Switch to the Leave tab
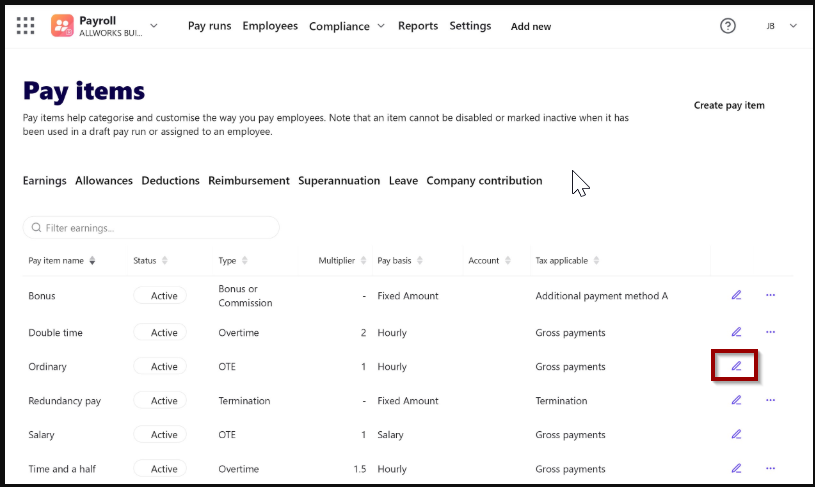815x487 pixels. point(403,180)
